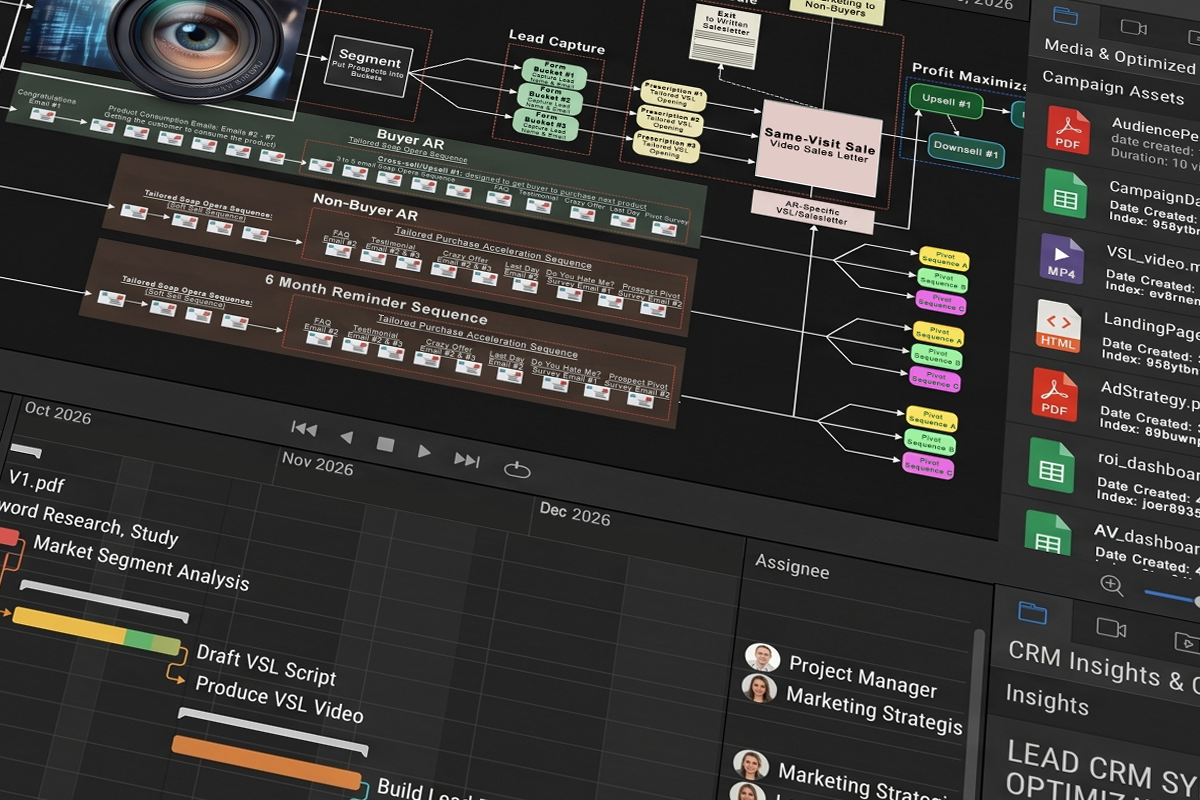The width and height of the screenshot is (1200, 800).
Task: Open the AudiencePe PDF file icon
Action: tap(1068, 129)
